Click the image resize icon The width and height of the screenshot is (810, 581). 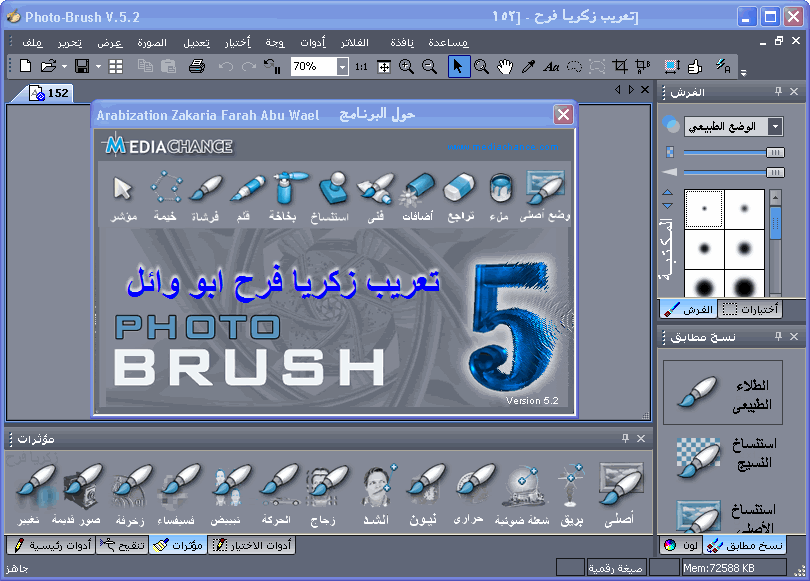672,67
